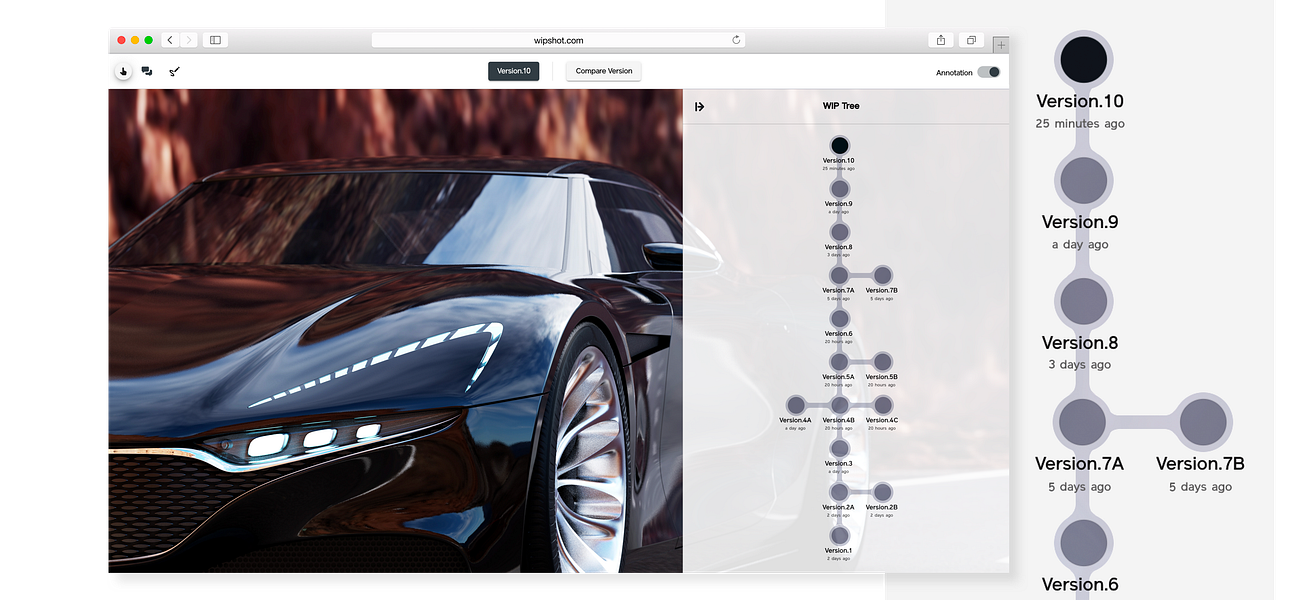Select Version.7A node in WIP Tree panel
Viewport: 1303px width, 600px height.
click(x=839, y=275)
